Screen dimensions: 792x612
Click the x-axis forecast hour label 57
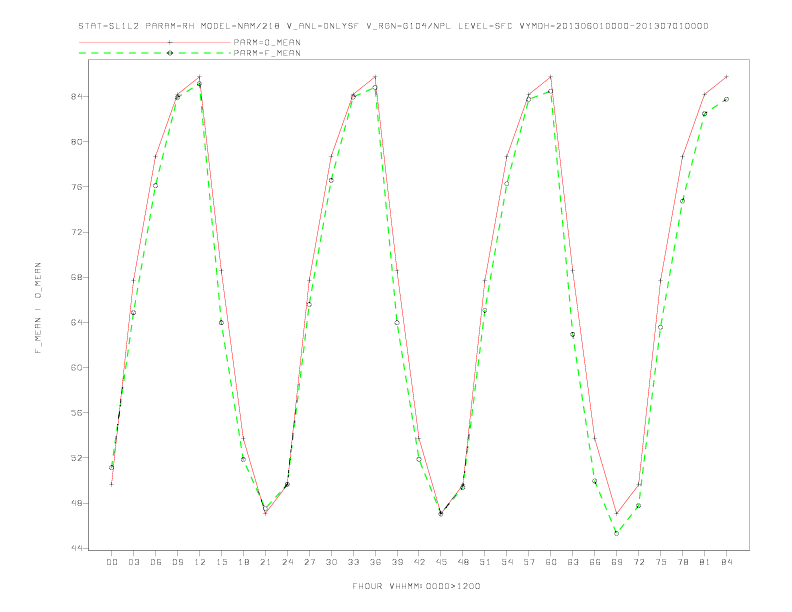[529, 562]
